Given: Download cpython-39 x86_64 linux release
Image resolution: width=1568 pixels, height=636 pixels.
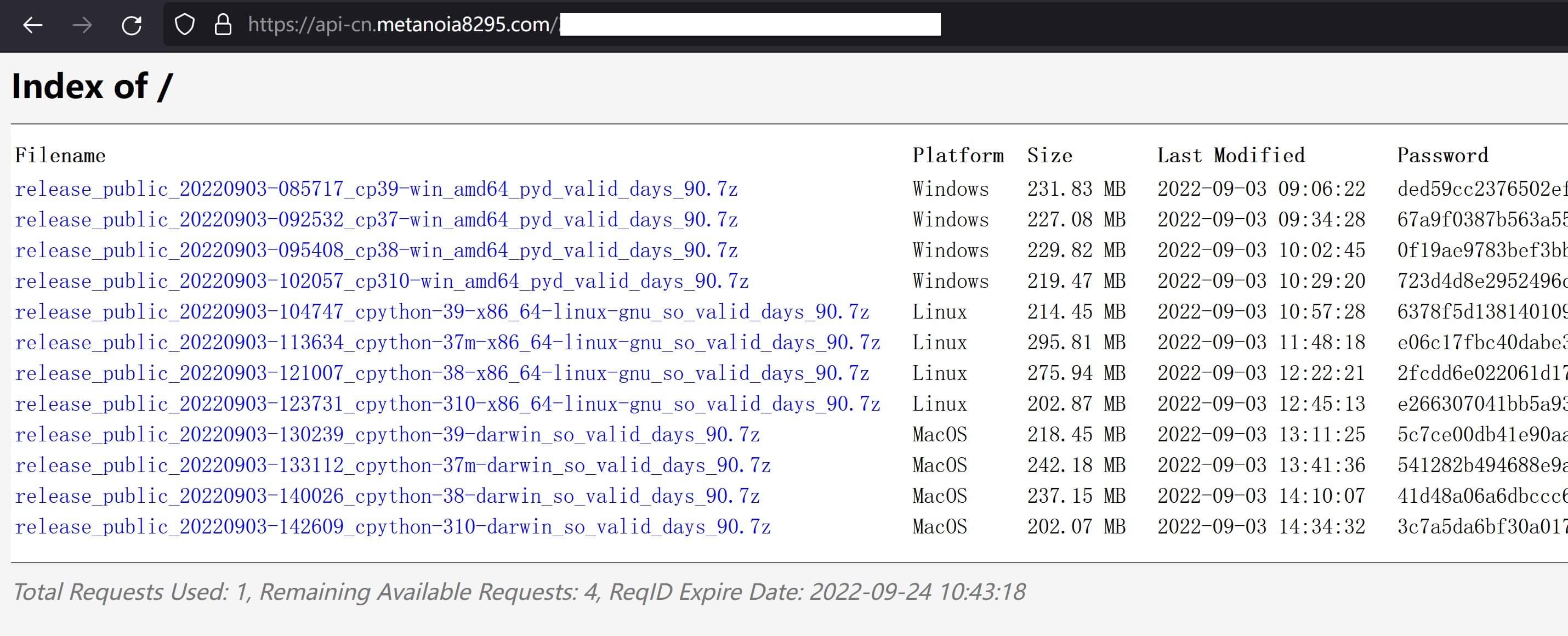Looking at the screenshot, I should (442, 312).
